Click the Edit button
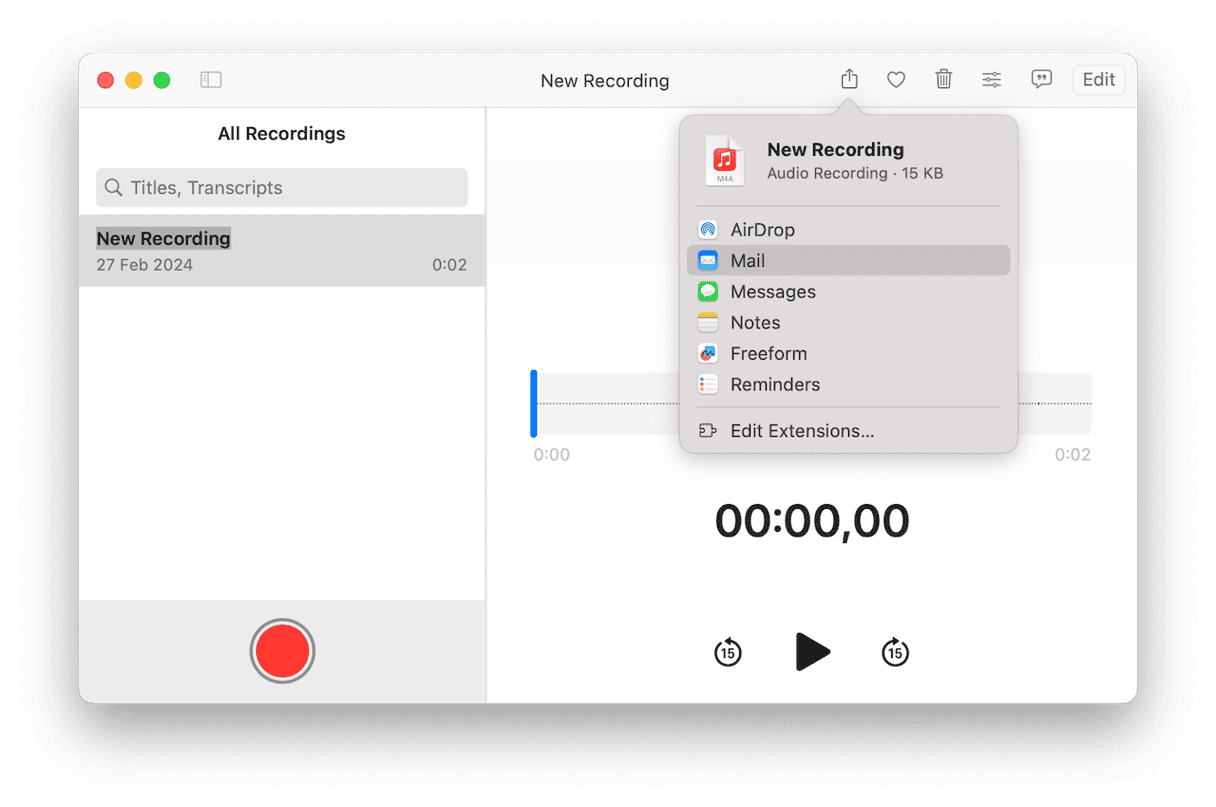 point(1098,80)
